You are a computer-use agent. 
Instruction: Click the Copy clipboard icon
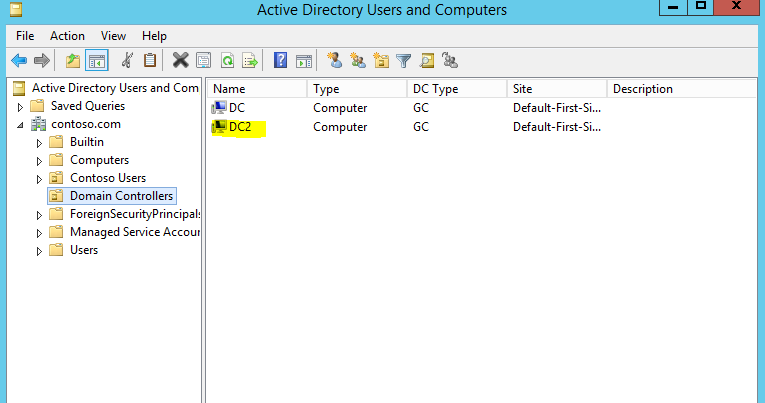pos(150,60)
